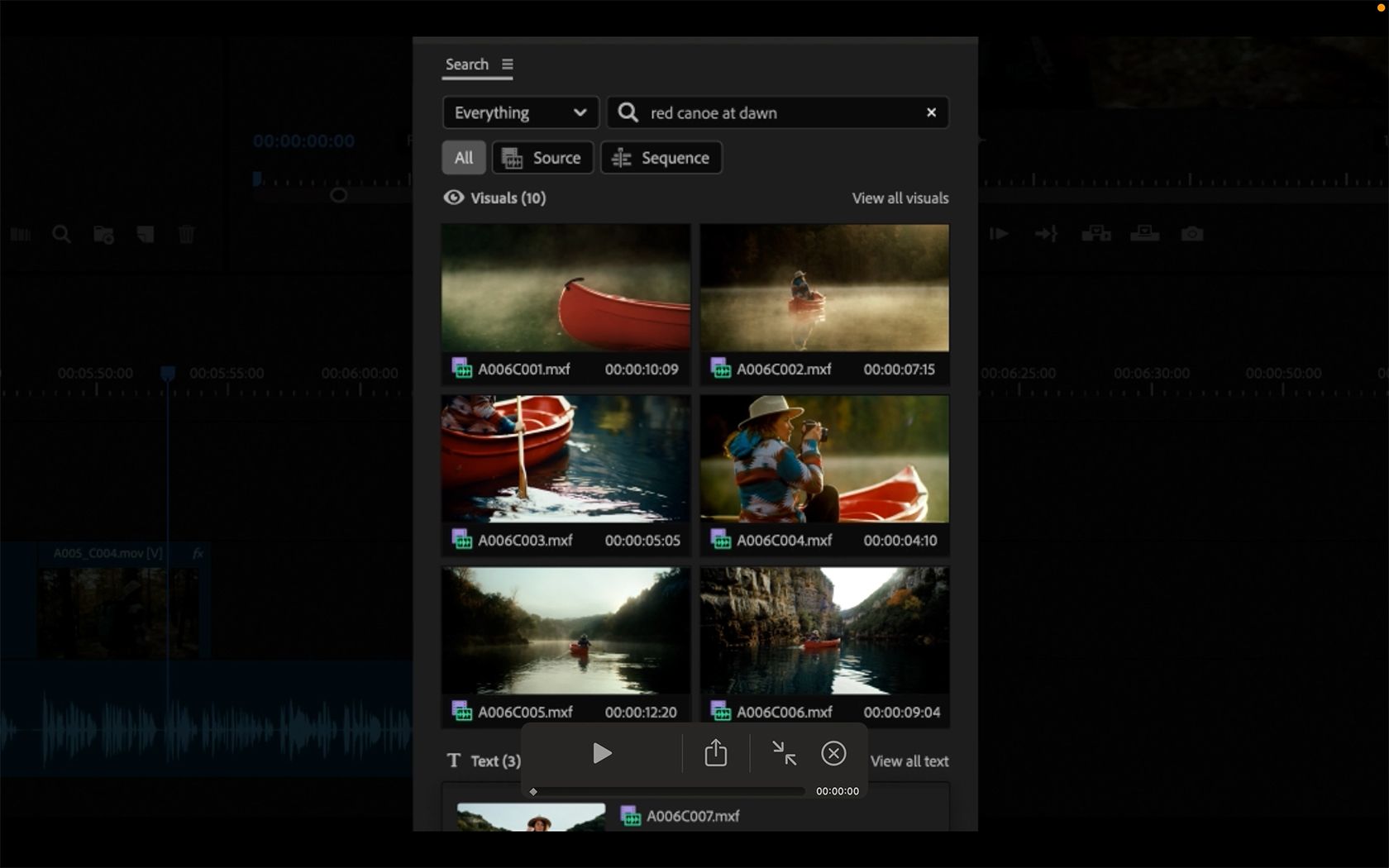Screen dimensions: 1389x868
Task: Switch to the Search tab
Action: pos(466,64)
